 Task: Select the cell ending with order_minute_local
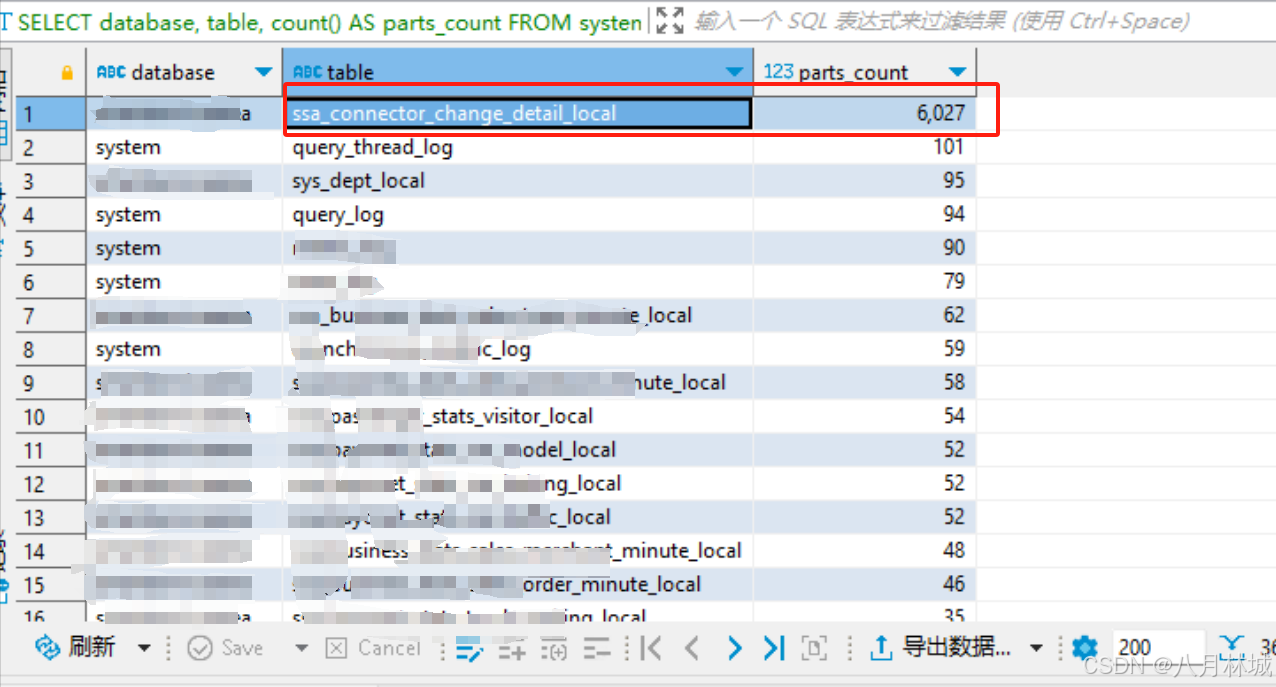point(518,584)
